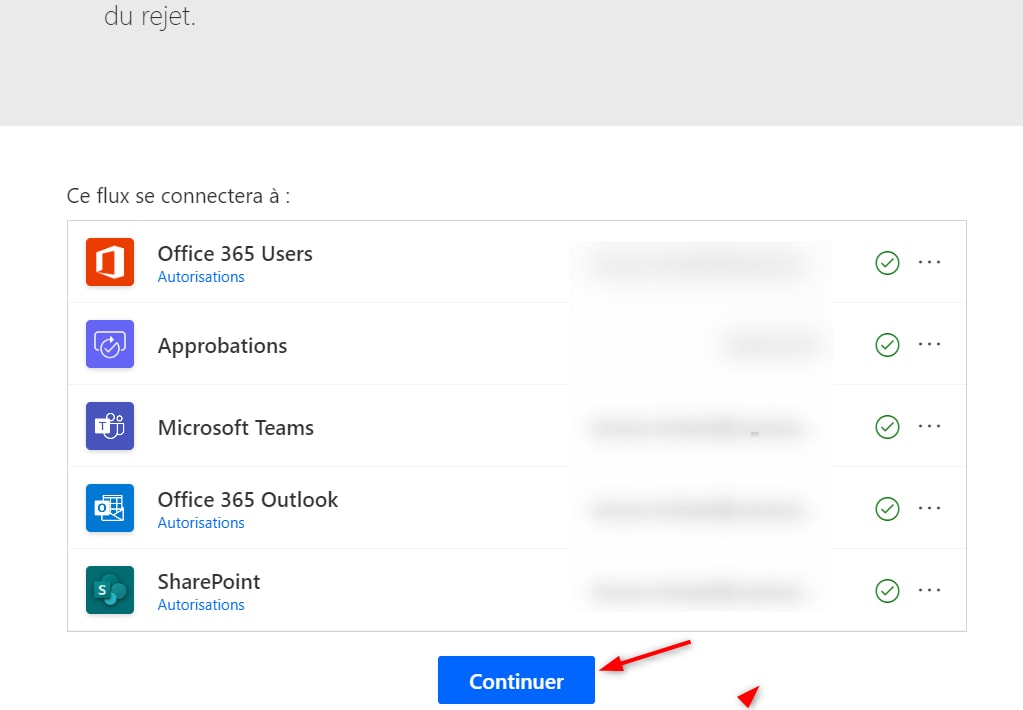1023x710 pixels.
Task: Open Autorisations link under SharePoint
Action: coord(201,605)
